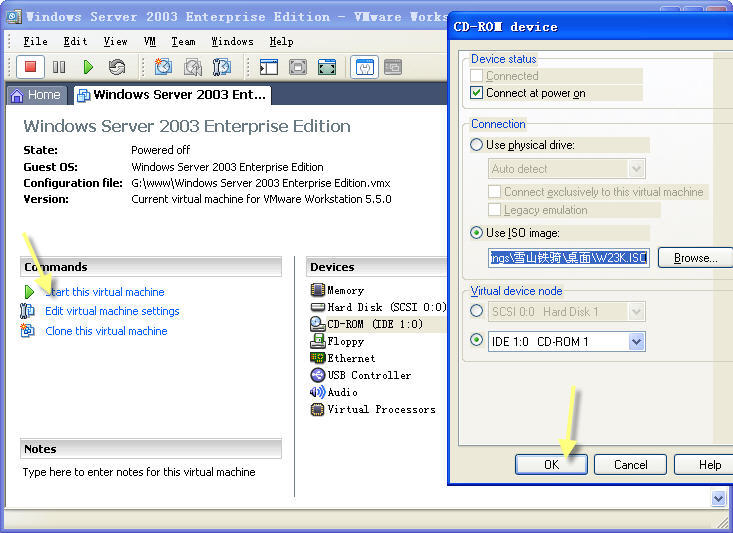This screenshot has width=733, height=533.
Task: Select the CD-ROM device icon
Action: 317,324
